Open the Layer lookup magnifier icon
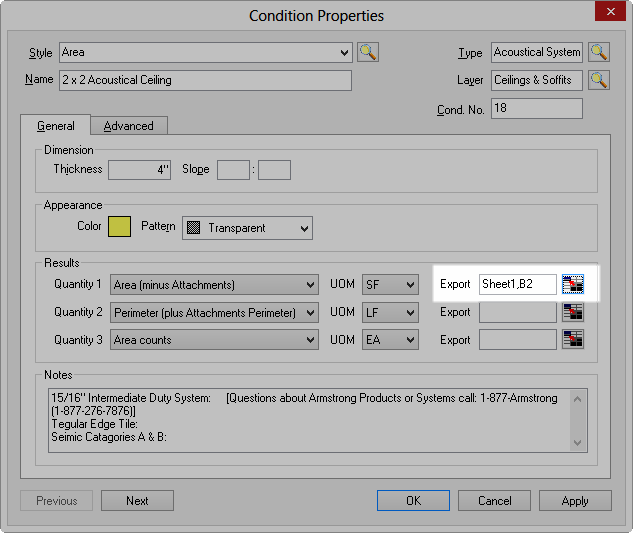 point(599,80)
